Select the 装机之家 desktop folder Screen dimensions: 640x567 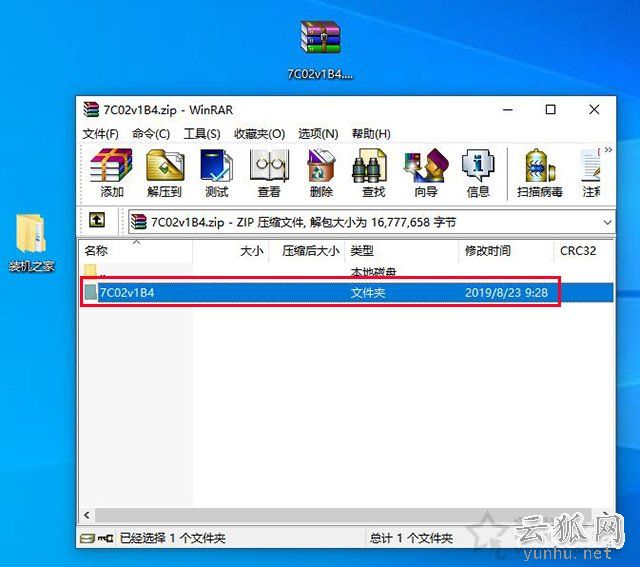pos(31,243)
